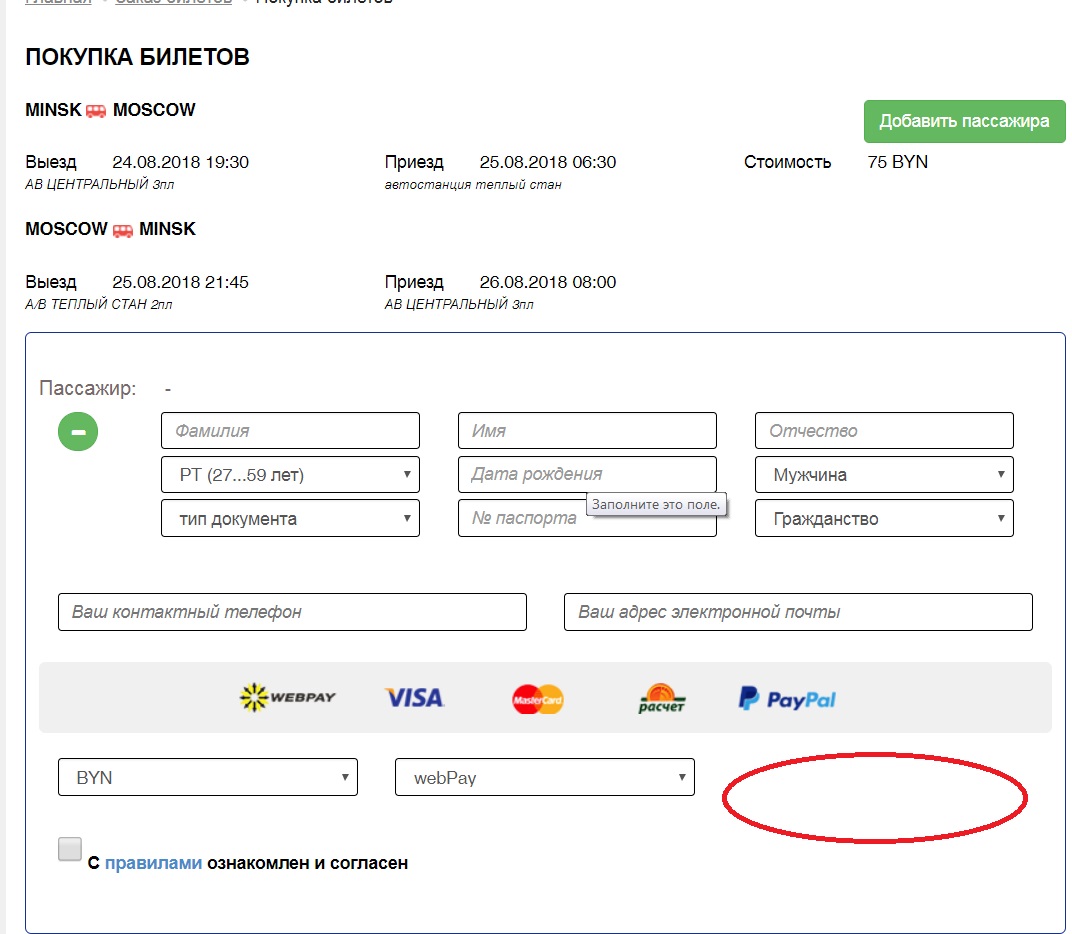Image resolution: width=1072 pixels, height=934 pixels.
Task: Click the Ваш контактный телефон field
Action: pyautogui.click(x=293, y=612)
